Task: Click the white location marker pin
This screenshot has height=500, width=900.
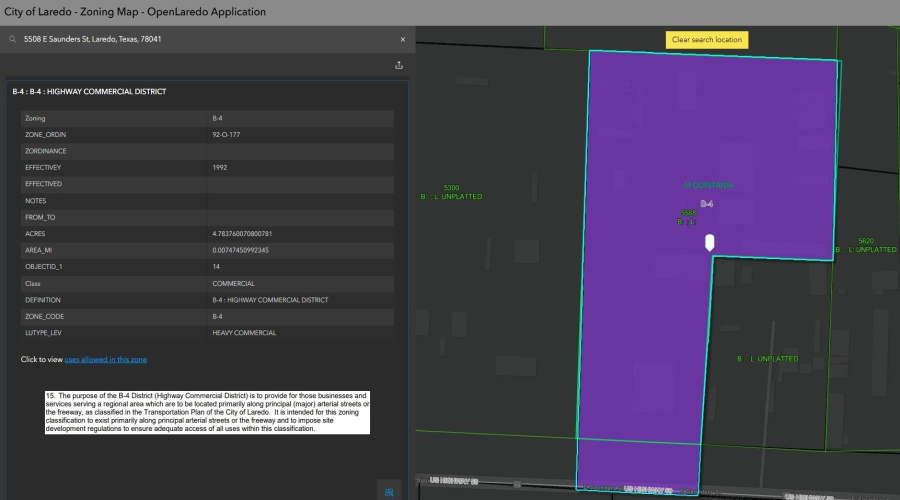Action: [710, 241]
